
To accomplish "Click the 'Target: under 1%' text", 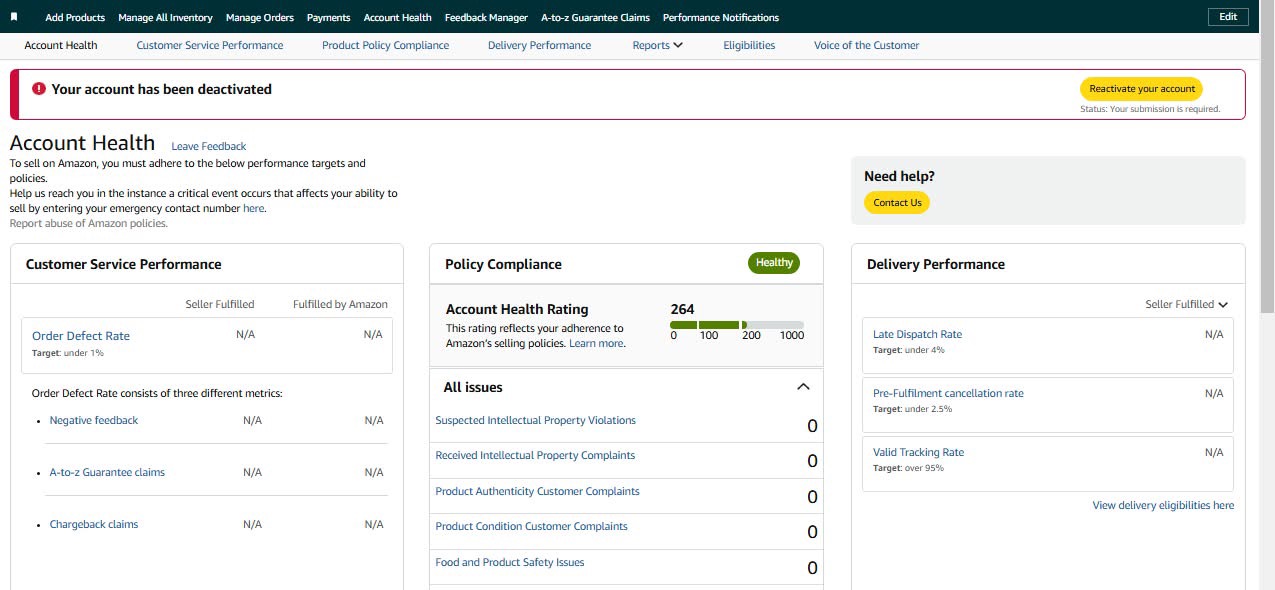I will click(68, 353).
